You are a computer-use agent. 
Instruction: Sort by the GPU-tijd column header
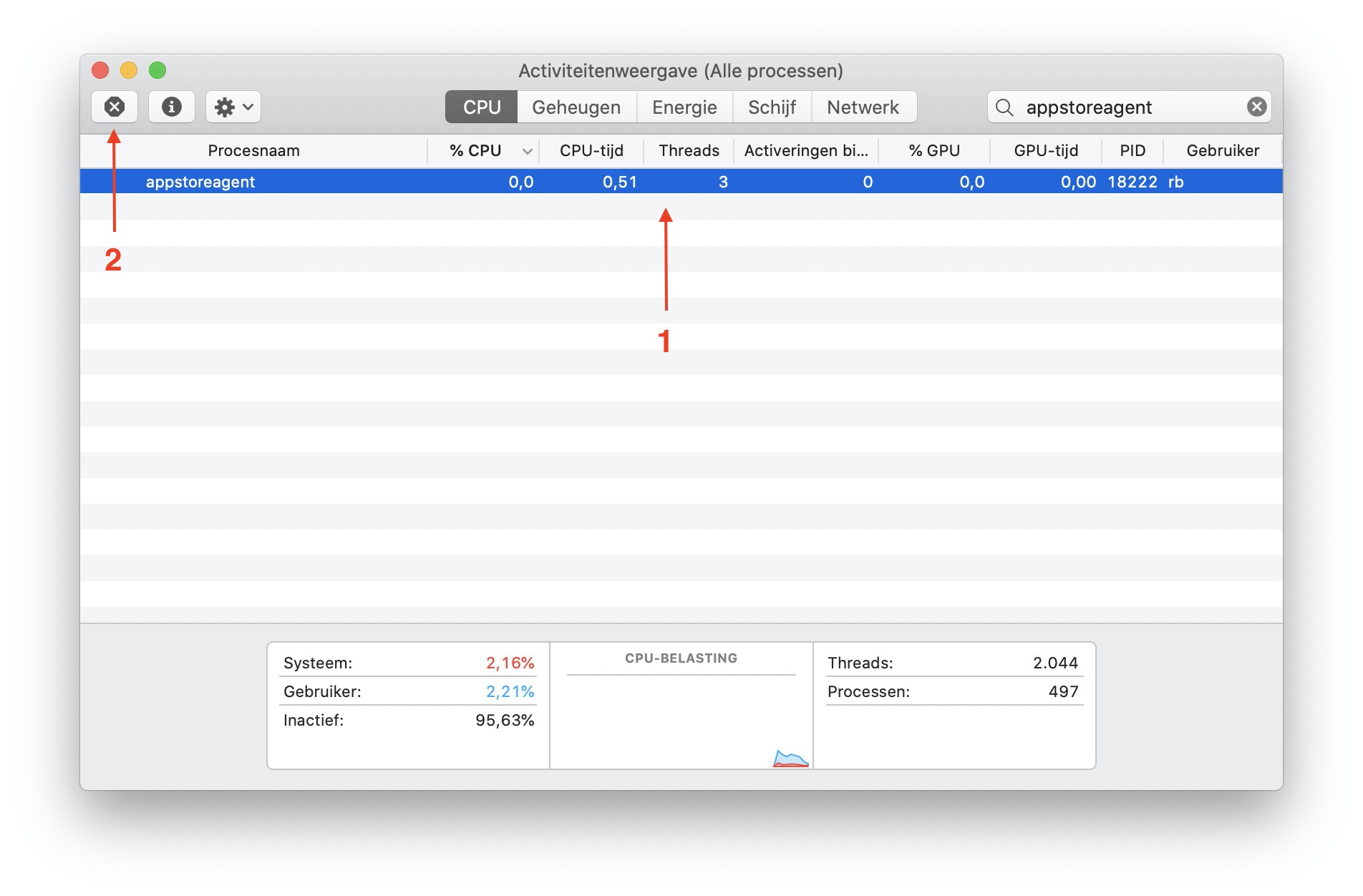(x=1046, y=151)
